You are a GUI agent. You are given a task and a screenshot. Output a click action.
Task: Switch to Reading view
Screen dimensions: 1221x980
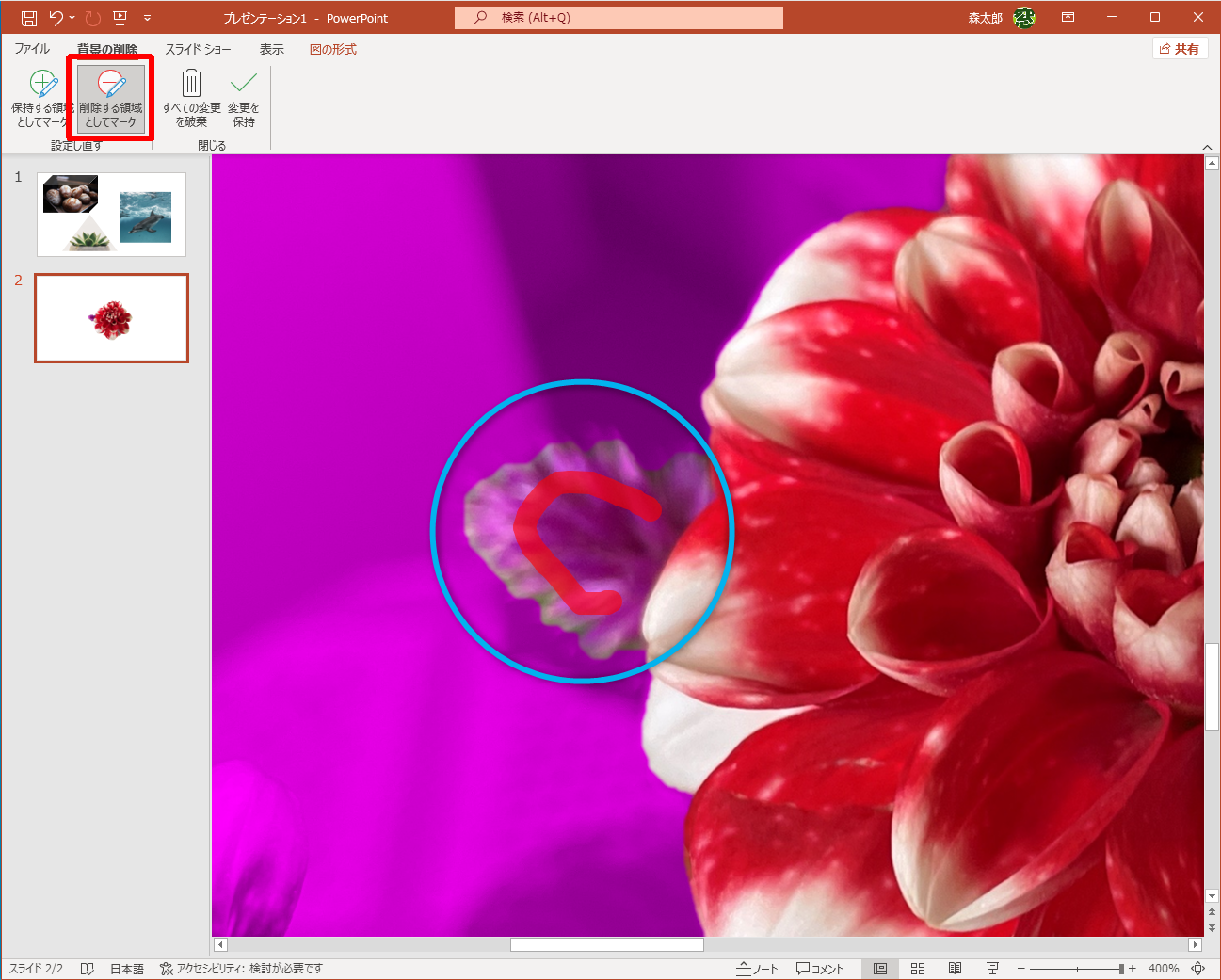(x=955, y=969)
